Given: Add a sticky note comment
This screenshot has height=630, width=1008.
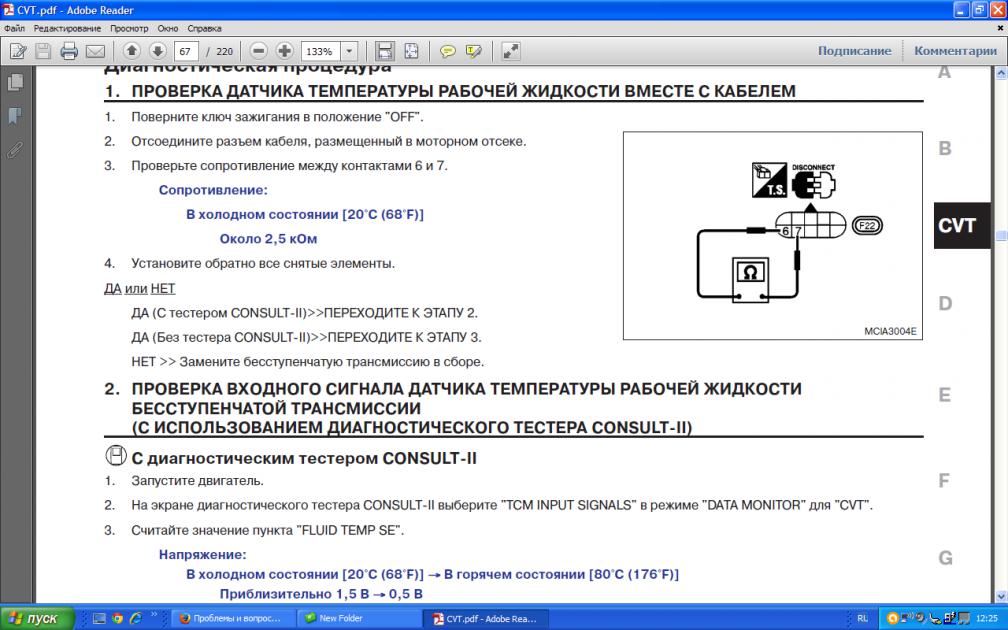Looking at the screenshot, I should 447,51.
